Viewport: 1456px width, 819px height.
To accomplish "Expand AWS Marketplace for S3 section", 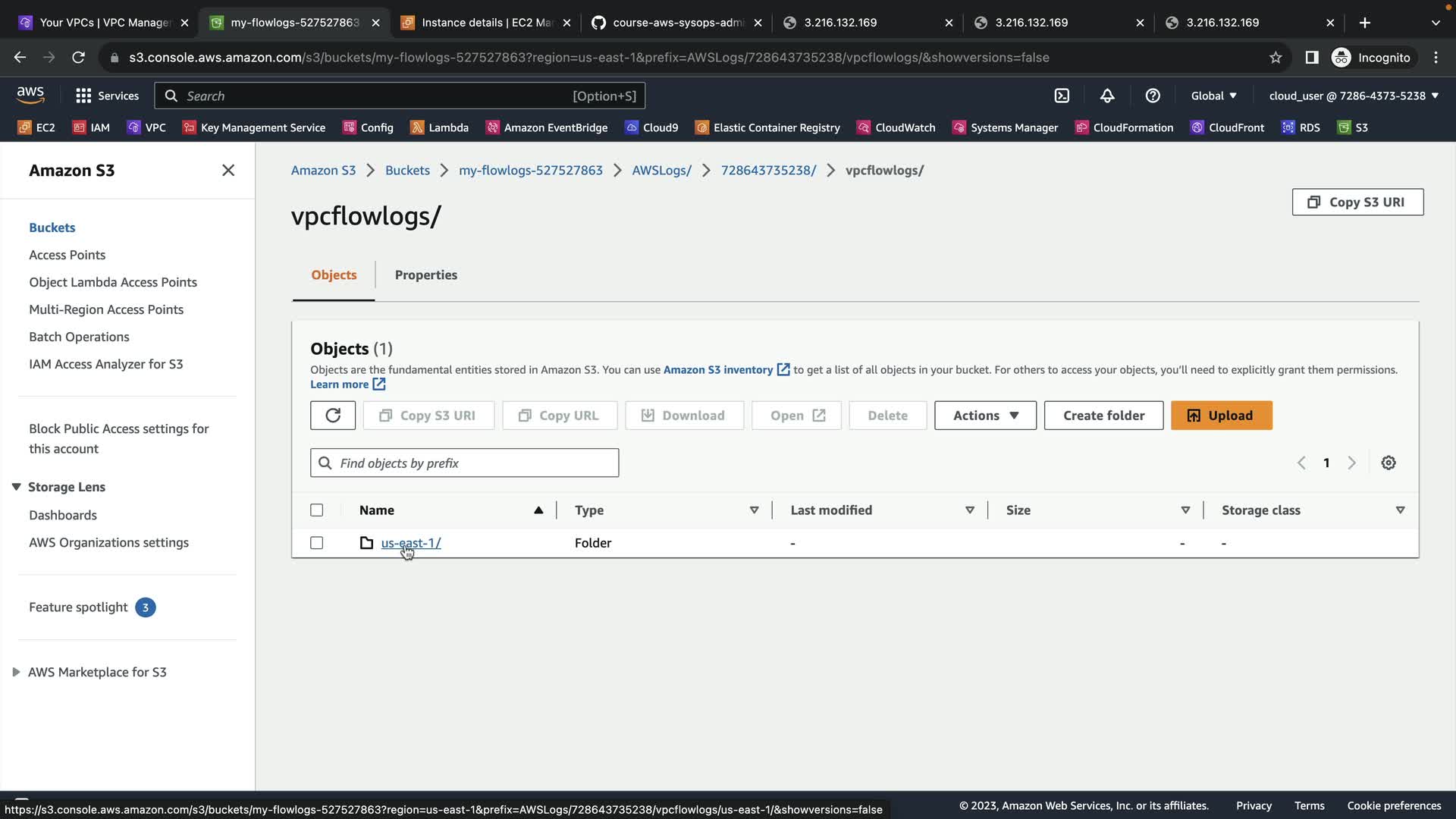I will point(16,672).
